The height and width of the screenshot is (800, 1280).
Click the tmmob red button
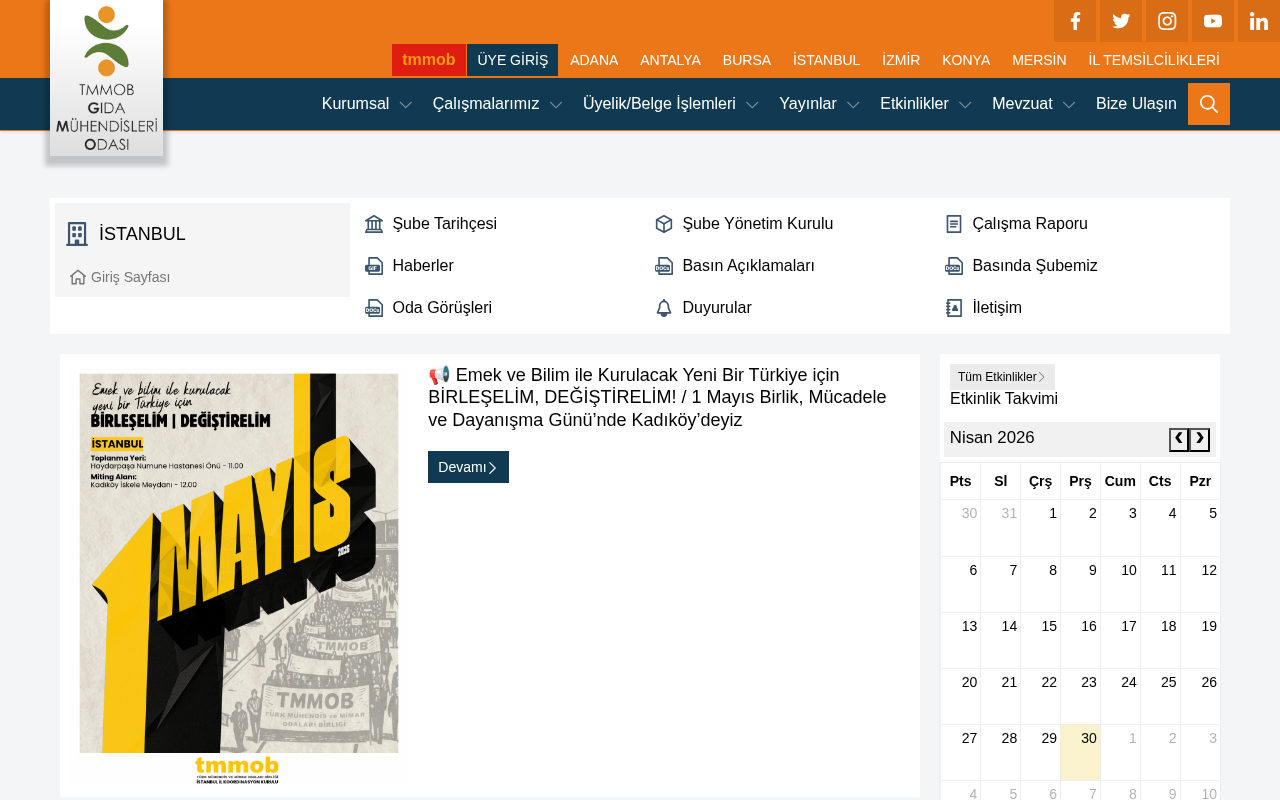429,60
